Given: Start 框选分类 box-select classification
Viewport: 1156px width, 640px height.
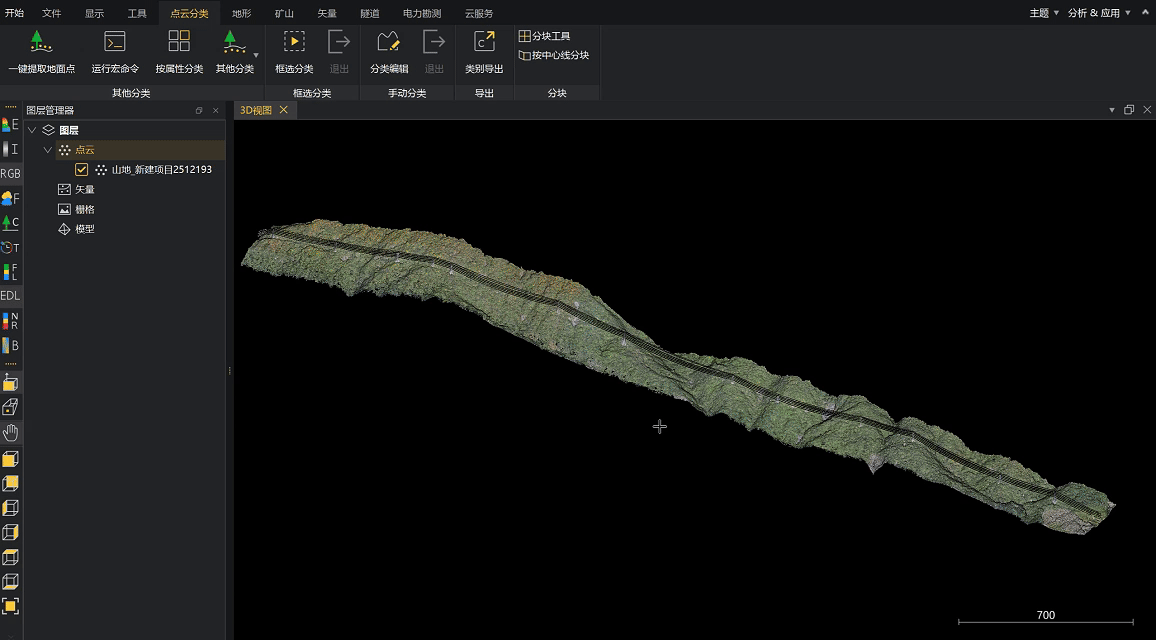Looking at the screenshot, I should coord(294,42).
